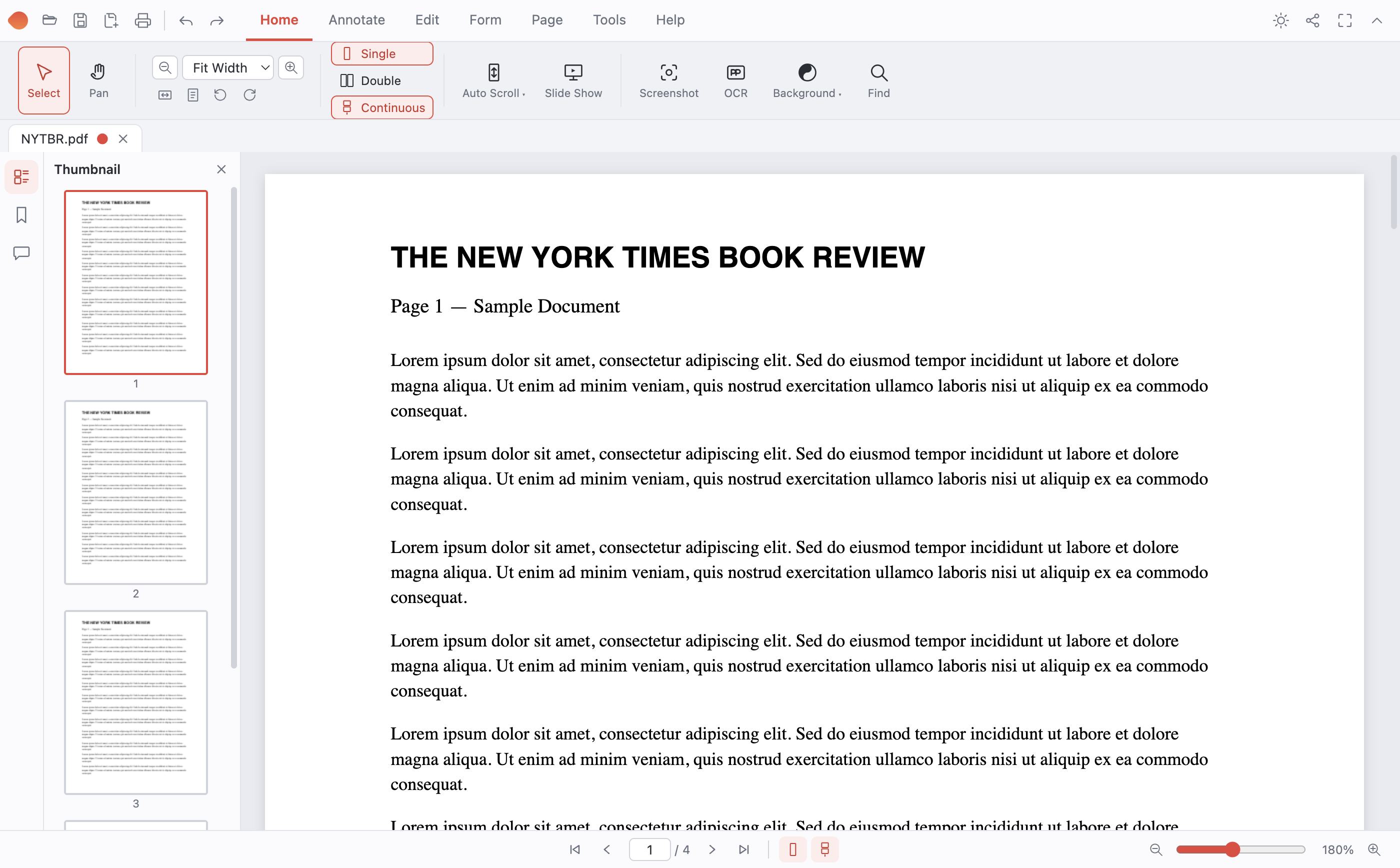Click the 180% zoom value
Screen dimensions: 1400x868
click(1337, 850)
